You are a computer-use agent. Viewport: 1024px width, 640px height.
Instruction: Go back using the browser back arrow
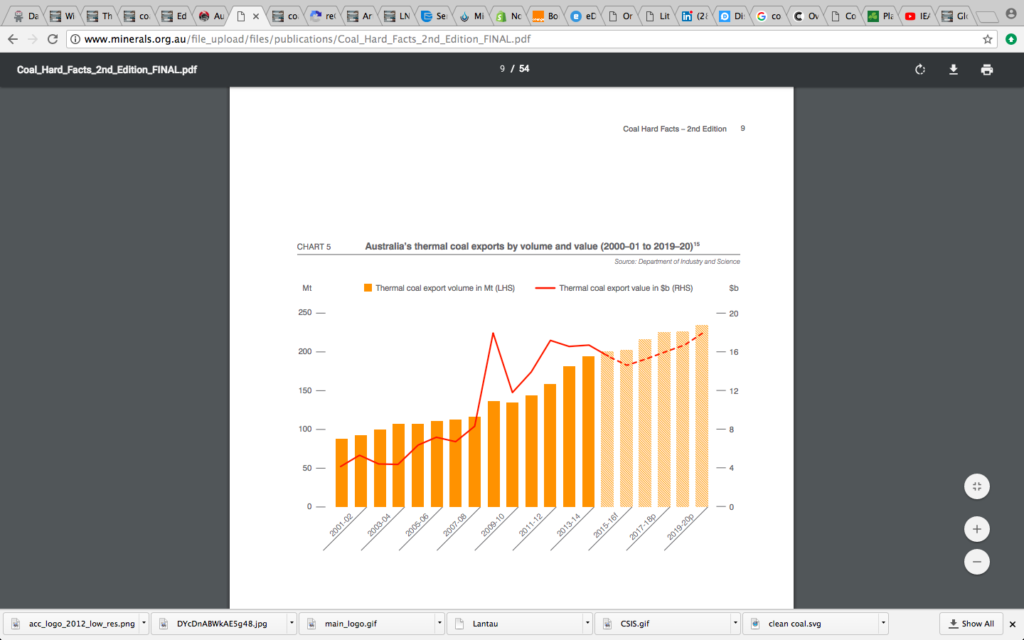coord(13,39)
